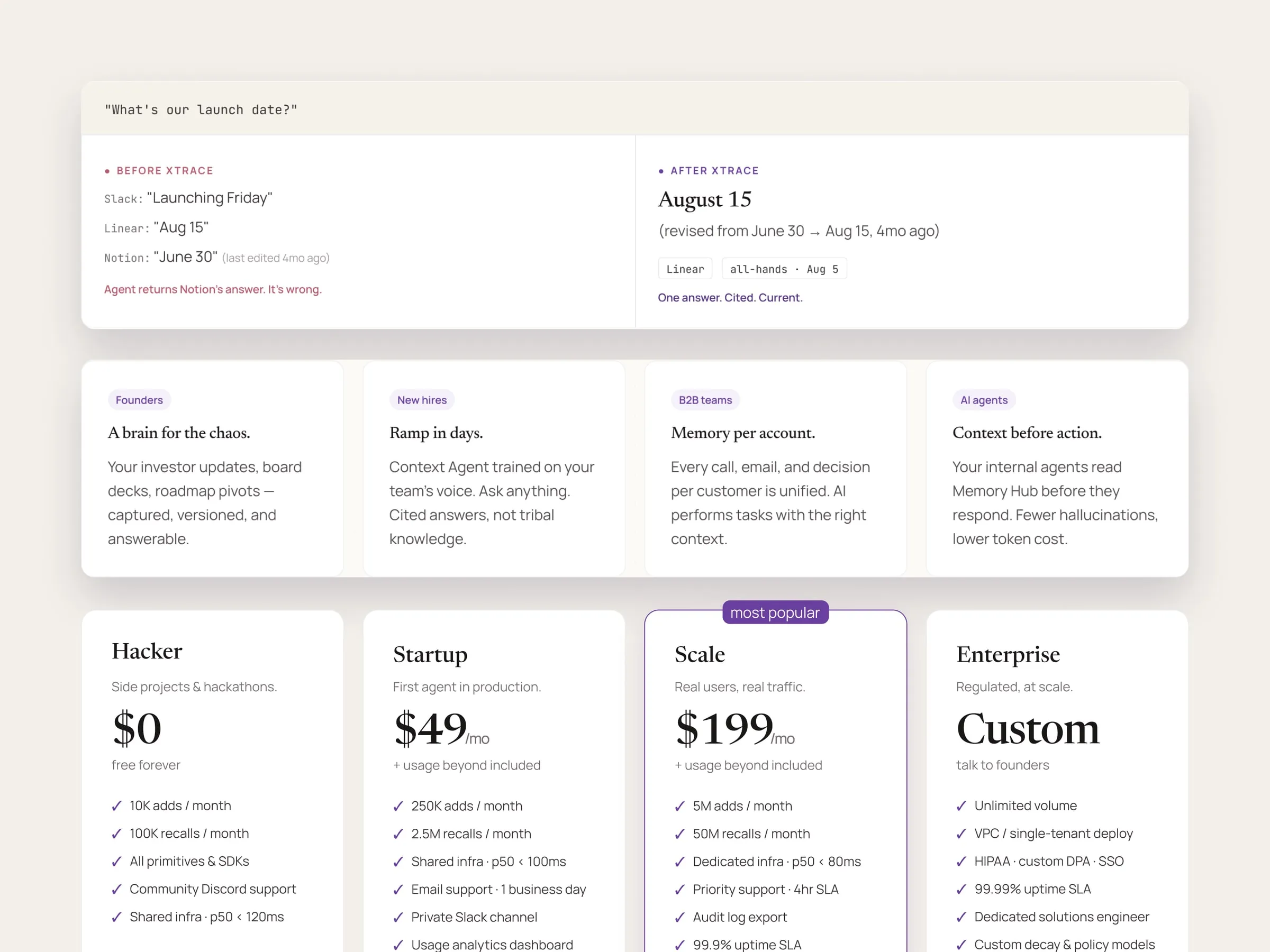The width and height of the screenshot is (1270, 952).
Task: Click the checkmark beside Dedicated solutions engineer
Action: (x=961, y=917)
